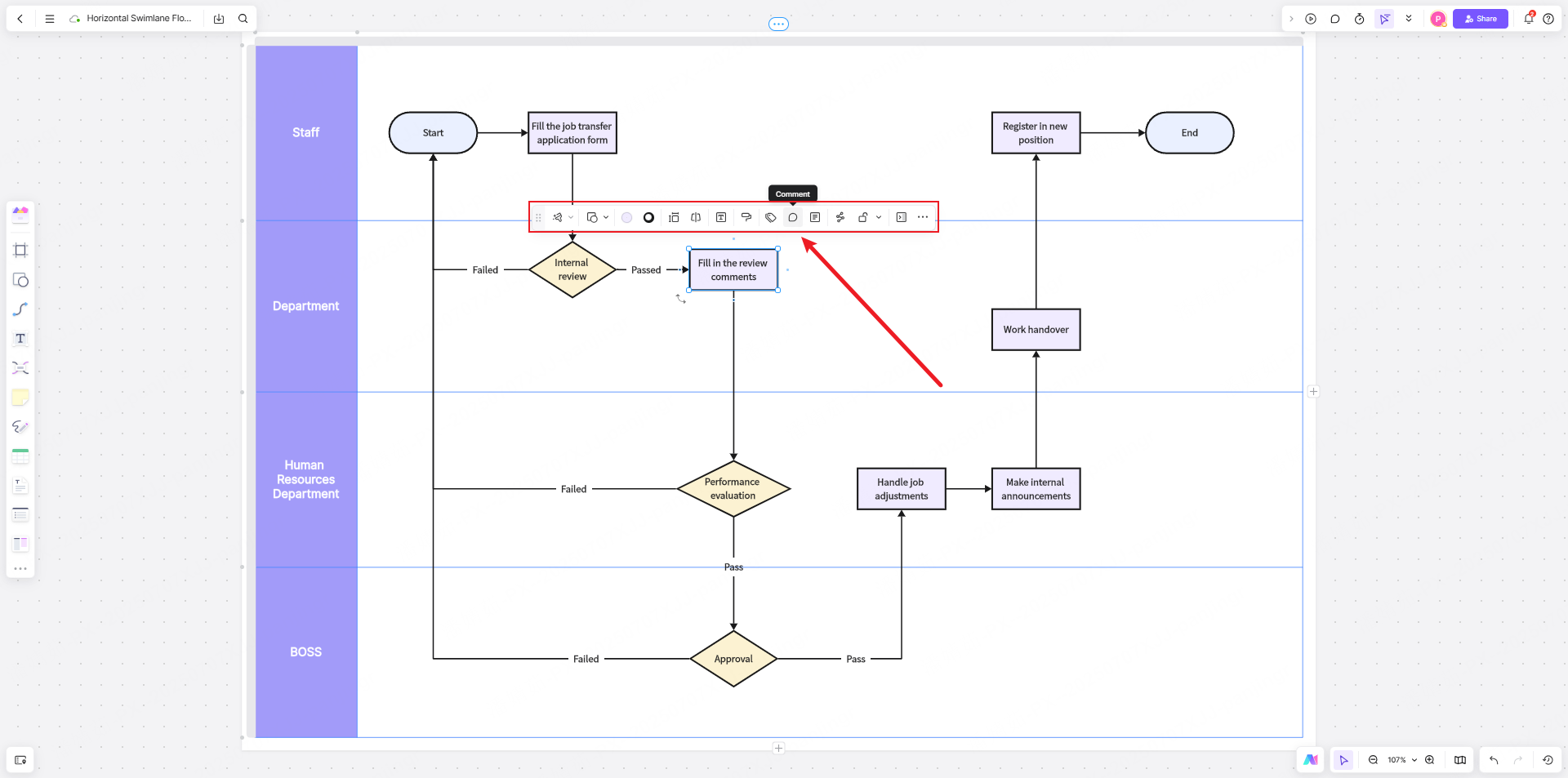
Task: Click the floating toolbar drag handle
Action: [x=538, y=217]
